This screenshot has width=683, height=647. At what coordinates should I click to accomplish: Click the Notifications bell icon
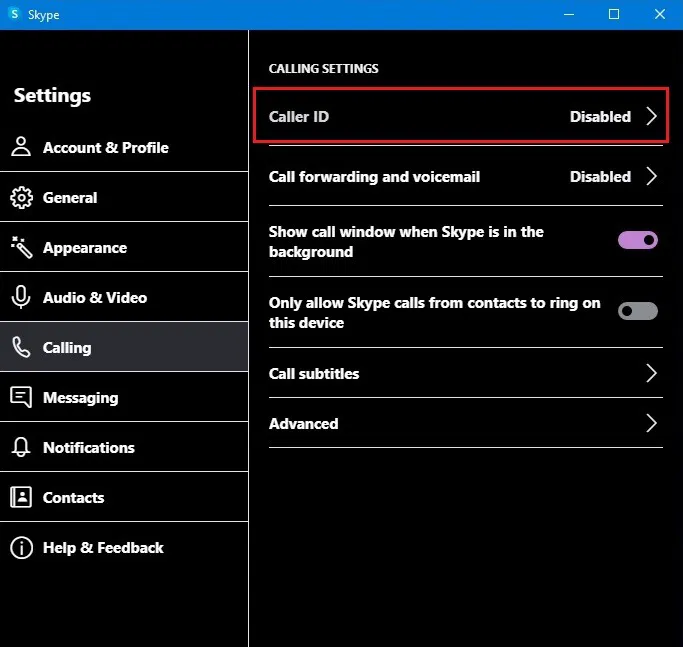point(21,447)
